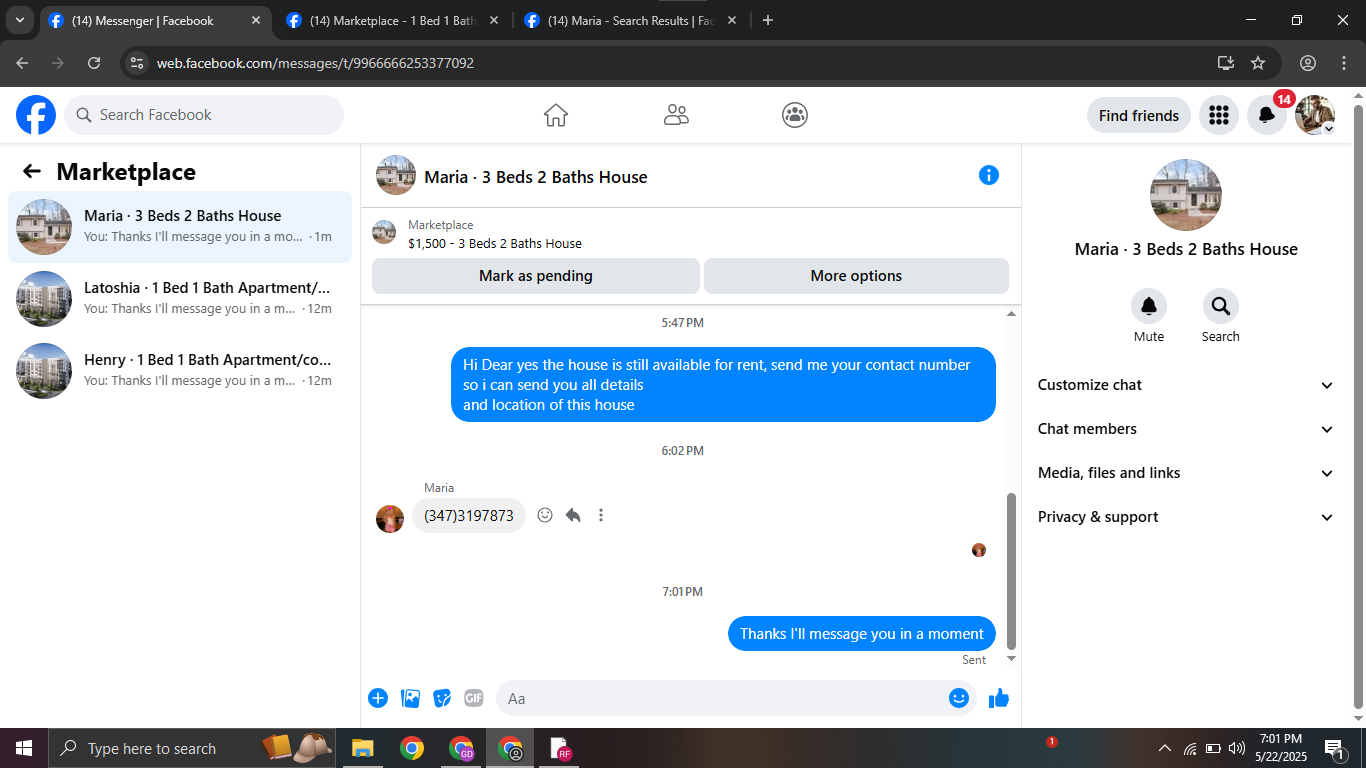Click the Mark as pending button
The image size is (1366, 768).
[536, 276]
